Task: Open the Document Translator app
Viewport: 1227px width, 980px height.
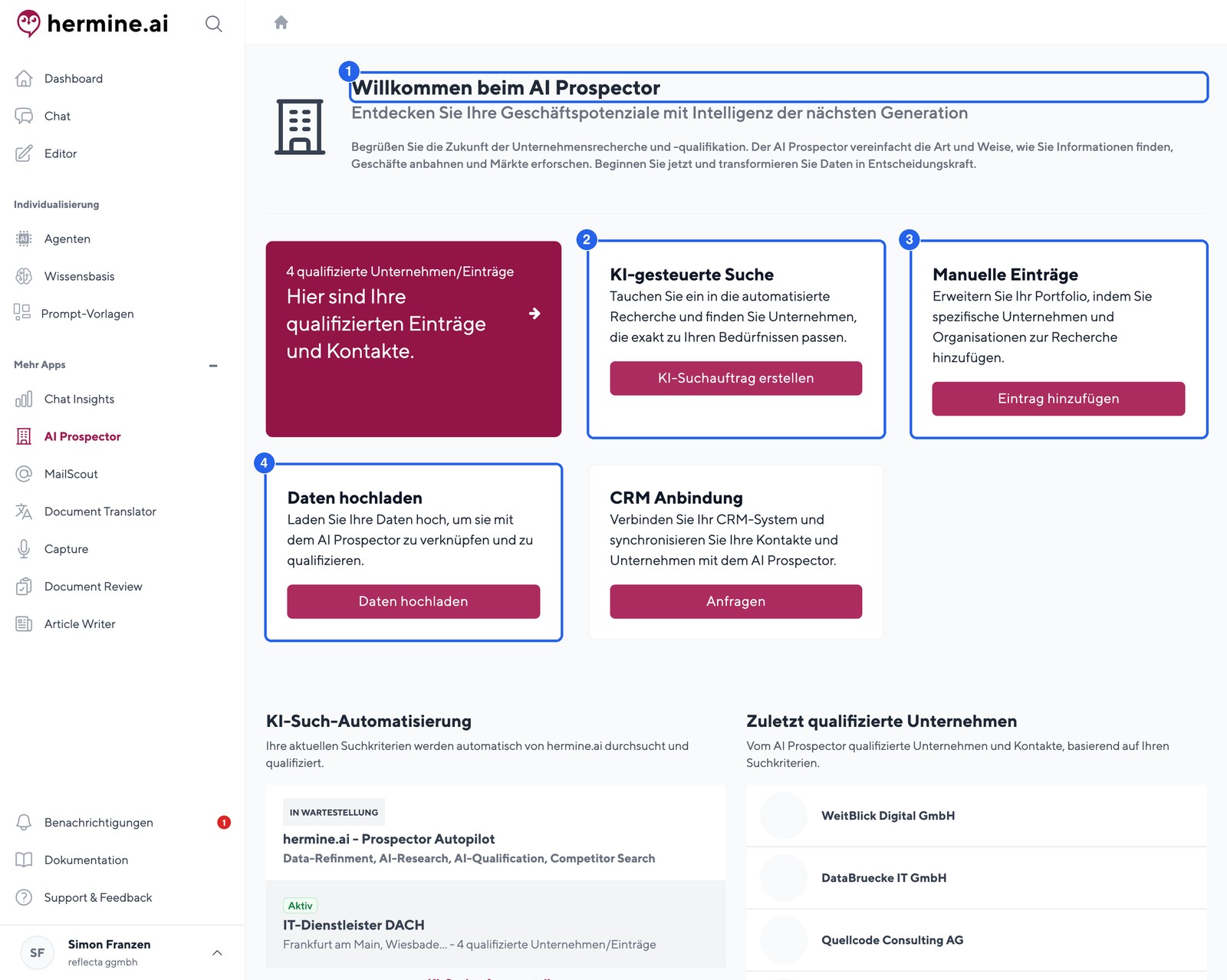Action: click(100, 511)
